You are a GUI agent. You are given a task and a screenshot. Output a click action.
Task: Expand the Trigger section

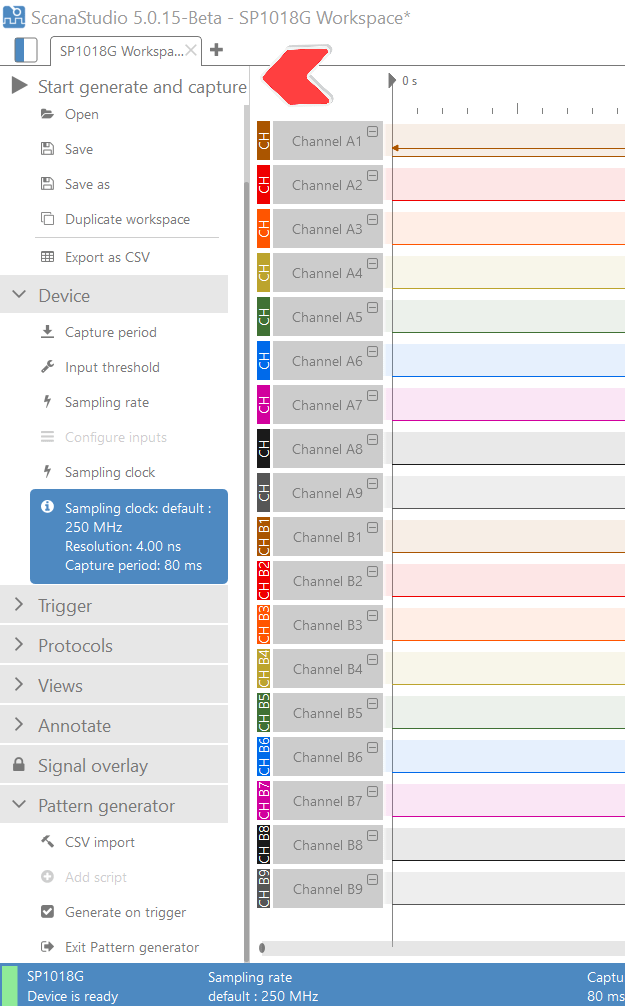tap(65, 606)
